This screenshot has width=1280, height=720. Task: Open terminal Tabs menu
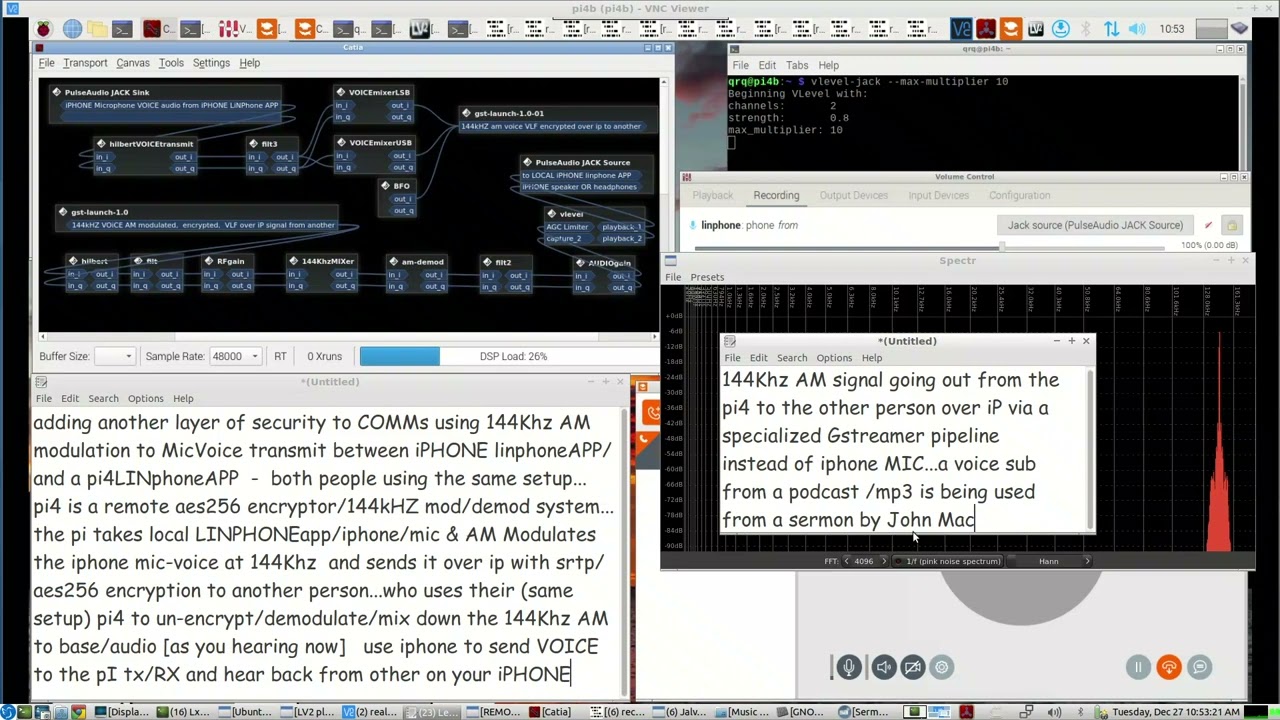pyautogui.click(x=797, y=65)
